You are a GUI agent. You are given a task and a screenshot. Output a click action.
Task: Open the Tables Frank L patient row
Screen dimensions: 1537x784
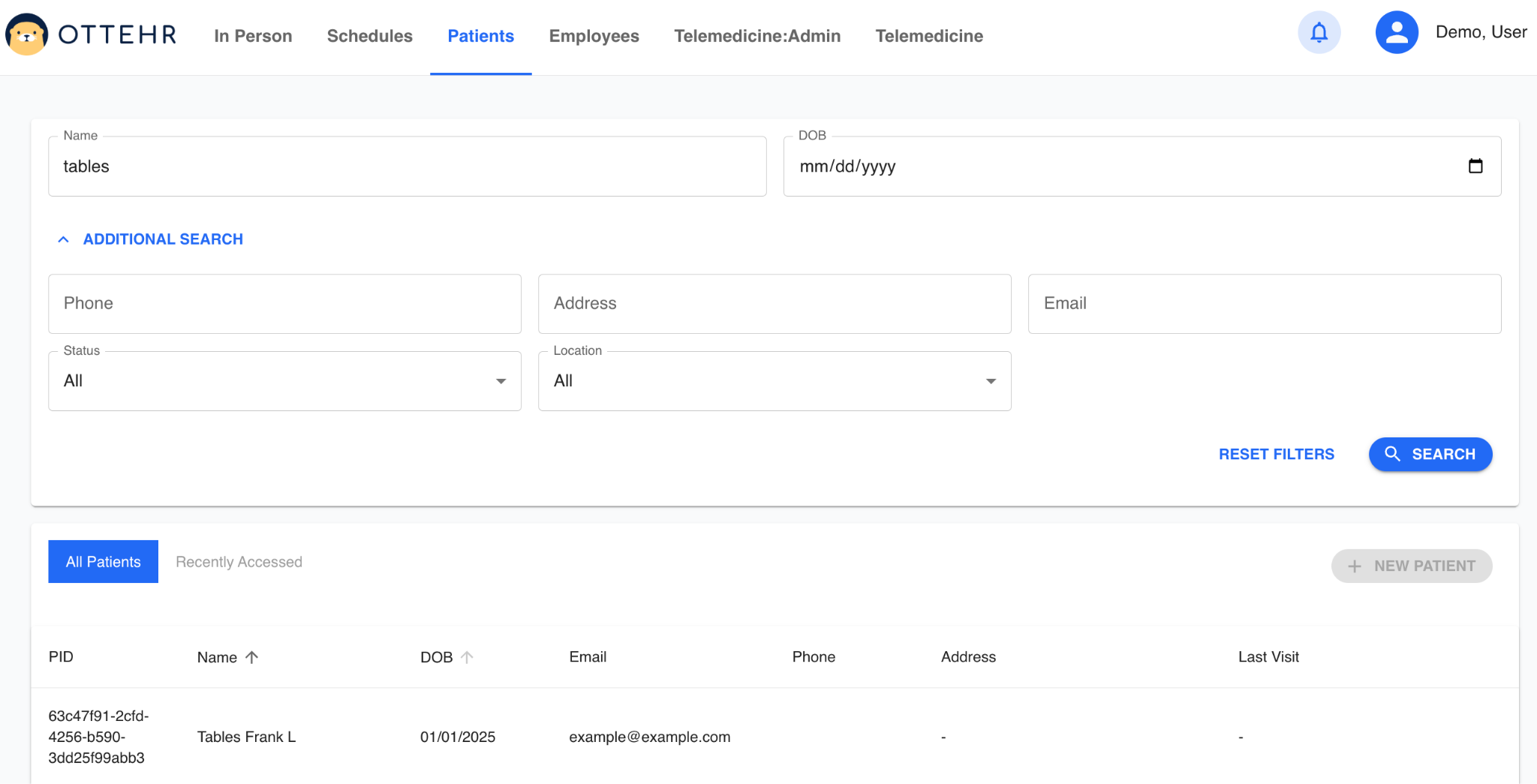[x=246, y=737]
